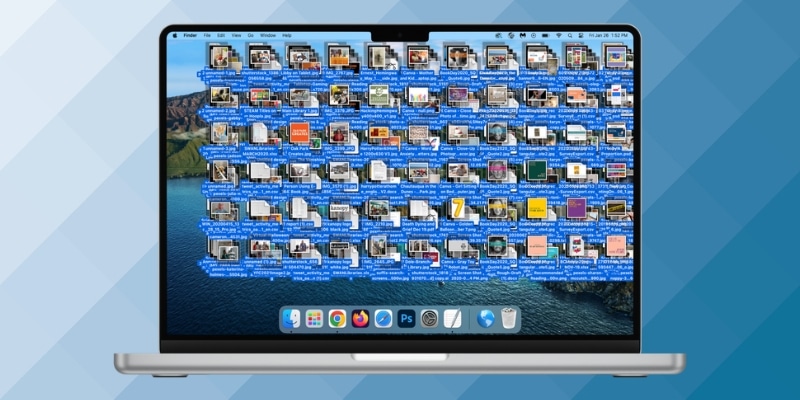800x400 pixels.
Task: Select the solid purple square thumbnail
Action: tap(577, 208)
